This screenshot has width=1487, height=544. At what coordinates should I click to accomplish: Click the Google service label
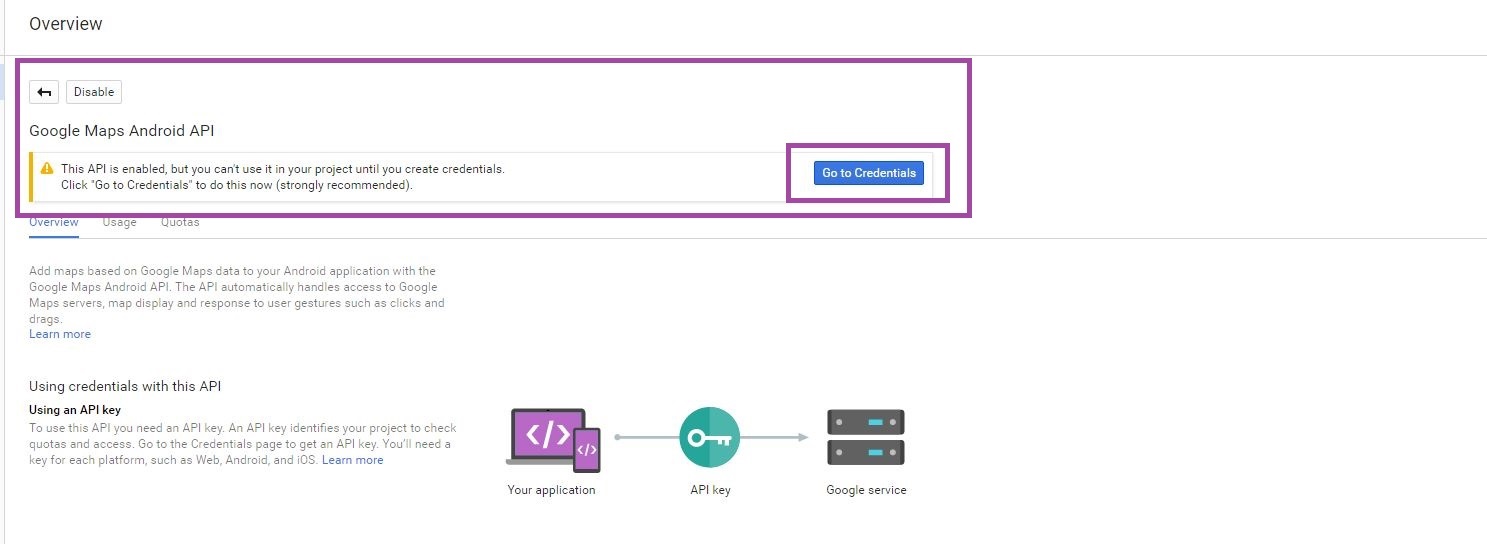point(866,490)
